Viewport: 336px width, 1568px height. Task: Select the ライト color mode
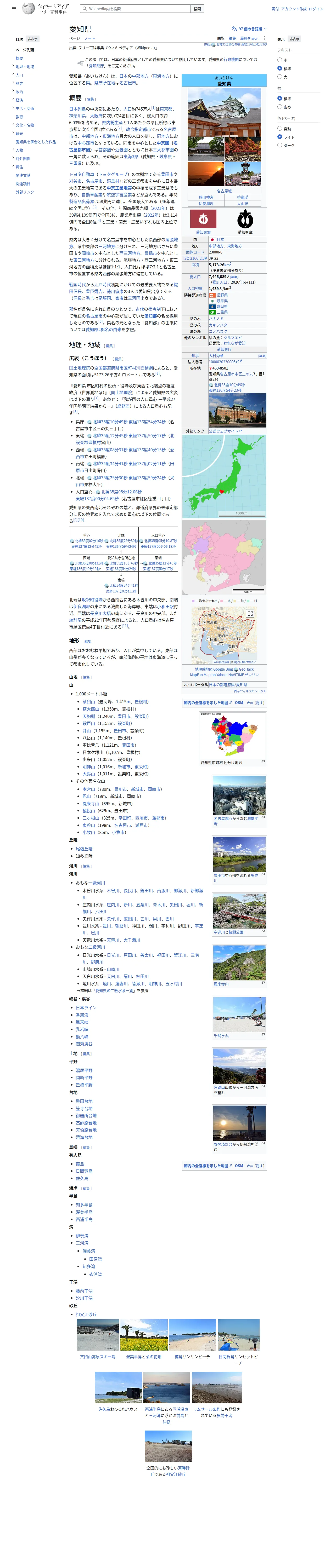click(x=280, y=137)
